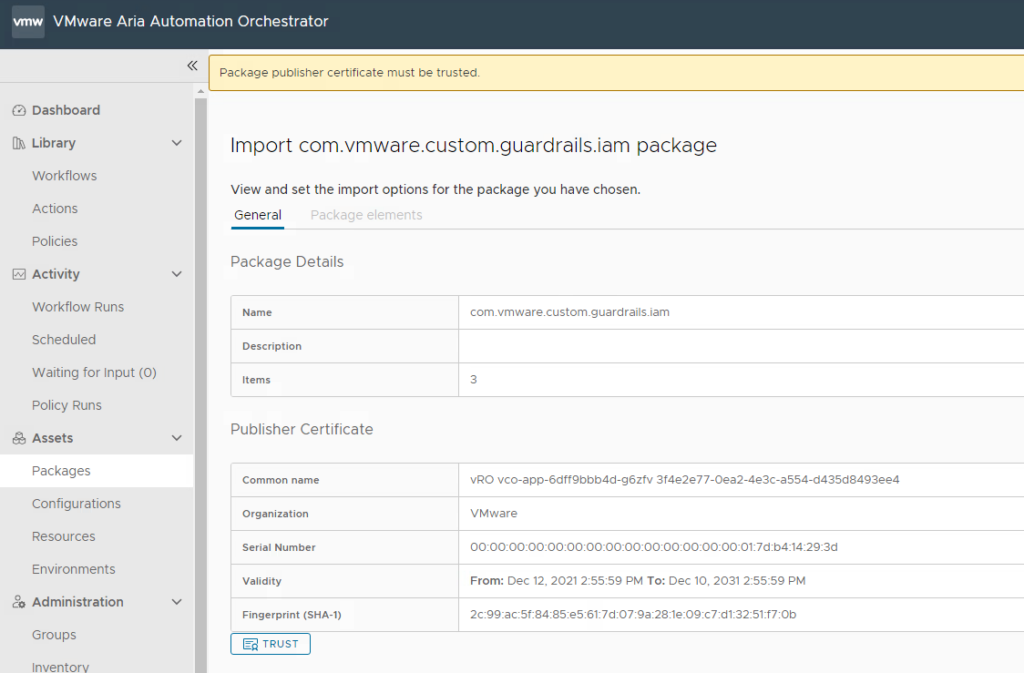Go to Packages under Assets

tap(61, 471)
